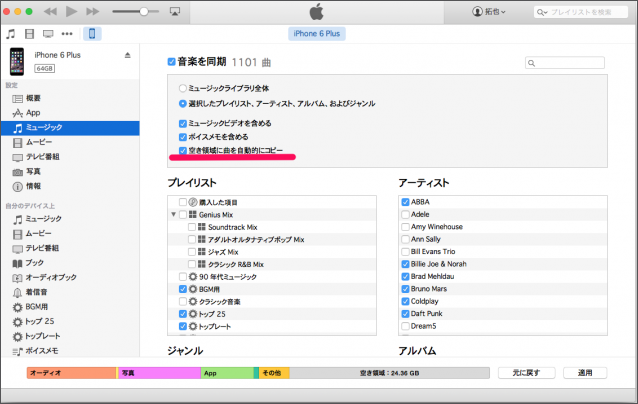
Task: Open BGM用 playlist in sidebar
Action: 70,307
